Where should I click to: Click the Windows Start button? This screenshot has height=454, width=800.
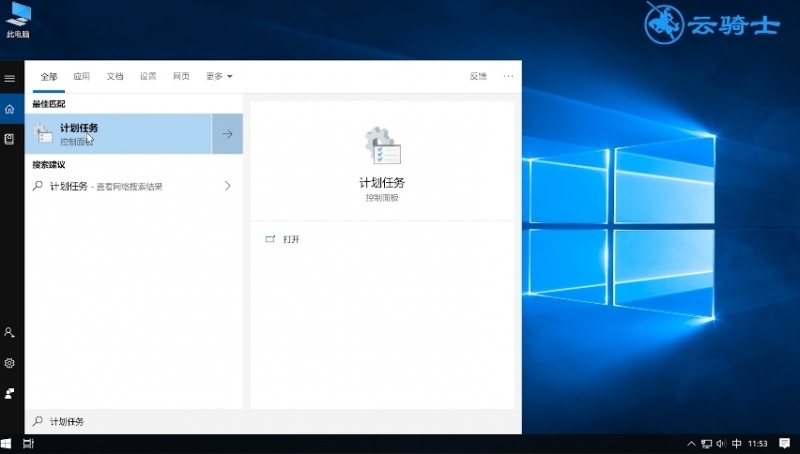pos(6,444)
